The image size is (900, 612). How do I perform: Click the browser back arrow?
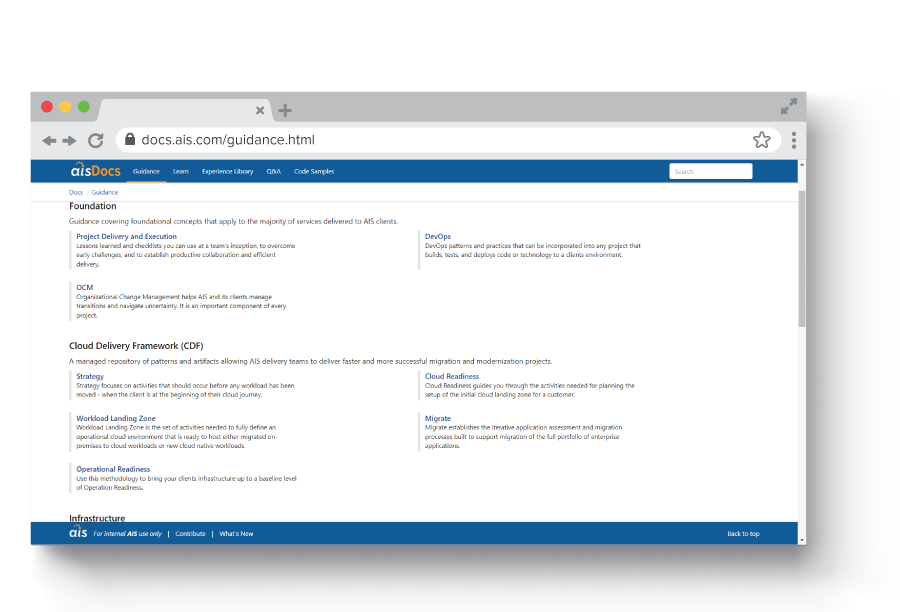(x=49, y=141)
